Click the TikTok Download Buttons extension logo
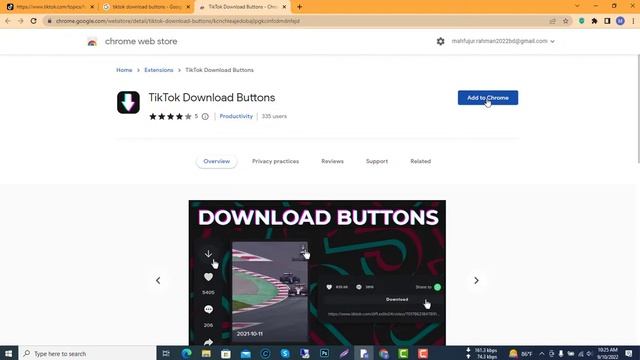The image size is (640, 360). coord(128,102)
